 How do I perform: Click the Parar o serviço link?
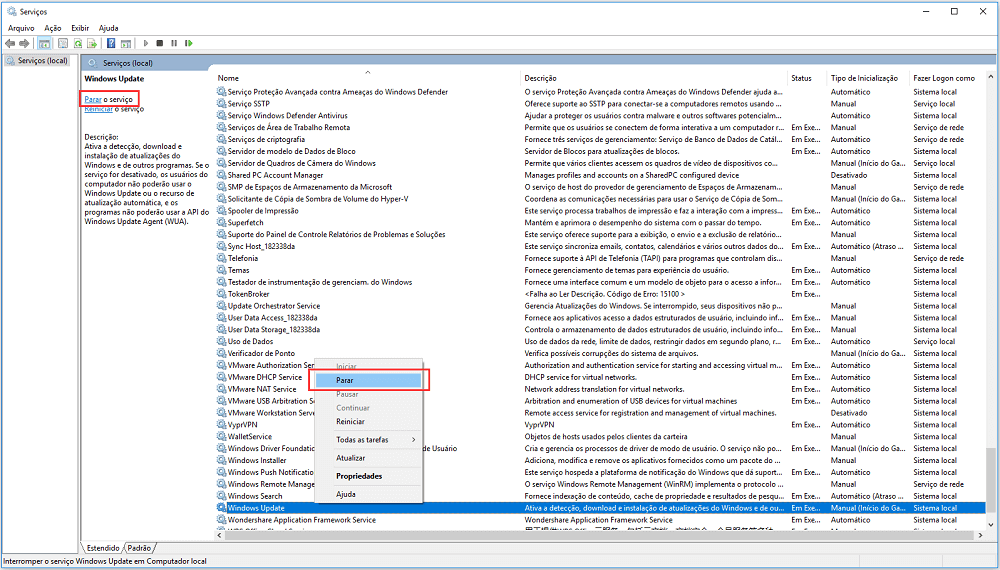pos(93,99)
